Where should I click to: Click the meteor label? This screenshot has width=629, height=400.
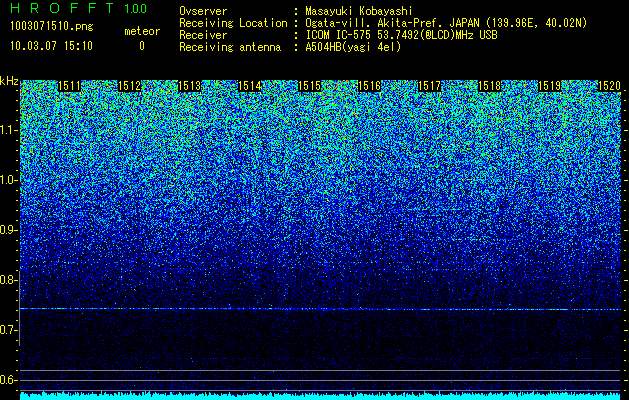tap(142, 31)
